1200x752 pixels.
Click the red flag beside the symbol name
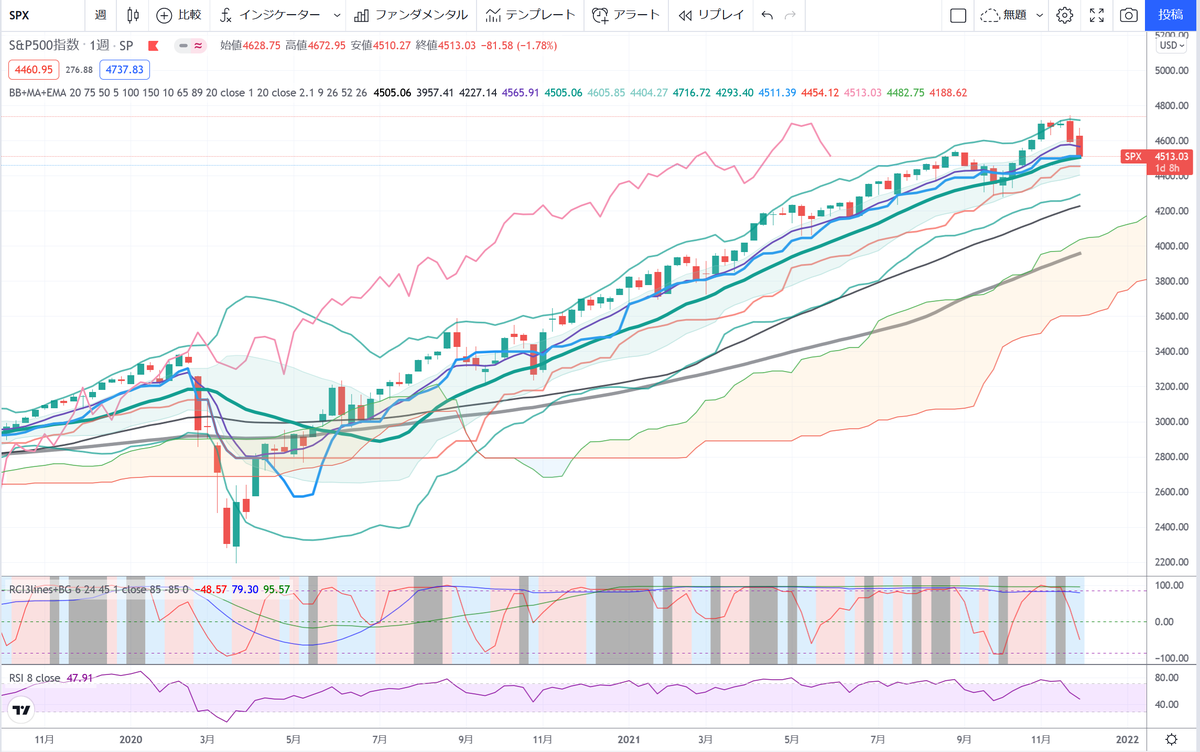pyautogui.click(x=152, y=45)
